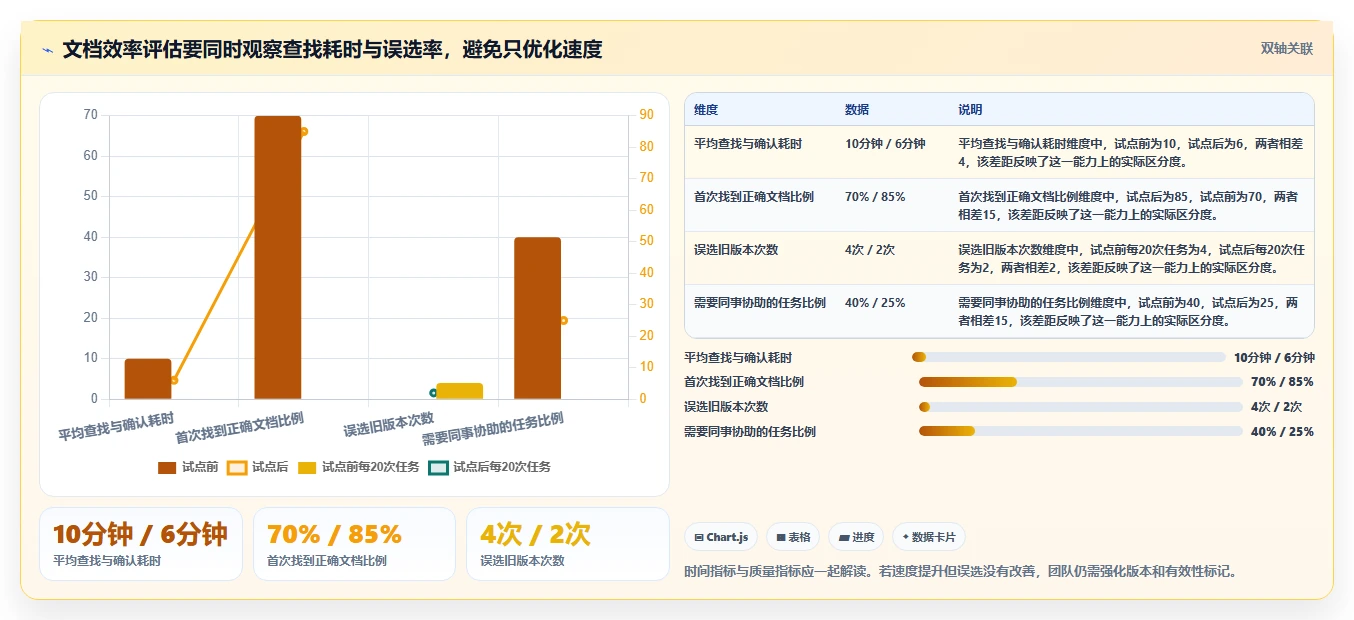Viewport: 1354px width, 620px height.
Task: Click the teal point near 误选旧版本次数
Action: (x=433, y=393)
